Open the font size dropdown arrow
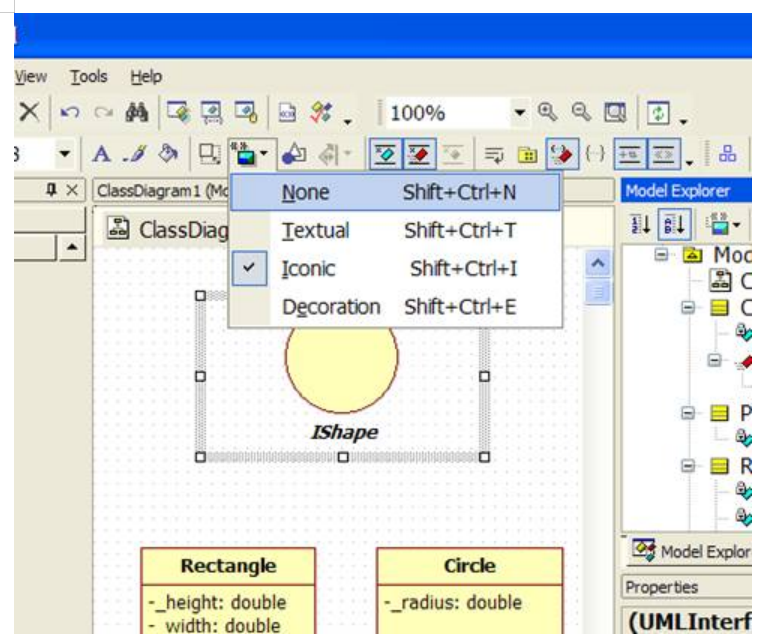772x642 pixels. click(64, 154)
